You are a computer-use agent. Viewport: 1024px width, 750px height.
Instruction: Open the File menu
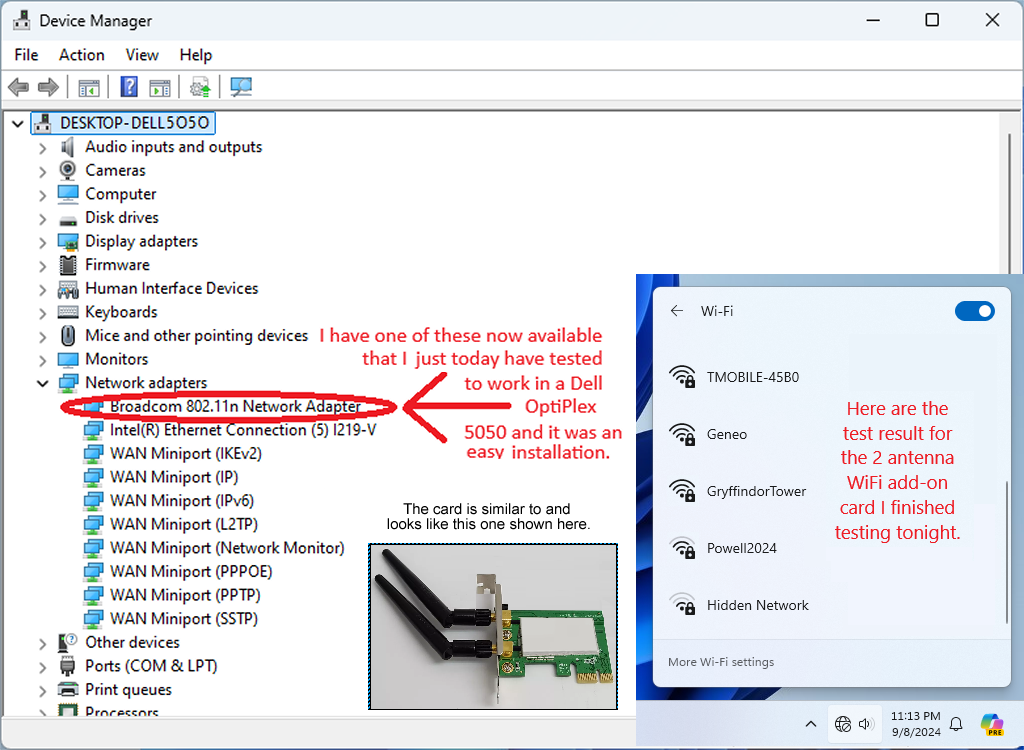(x=26, y=55)
